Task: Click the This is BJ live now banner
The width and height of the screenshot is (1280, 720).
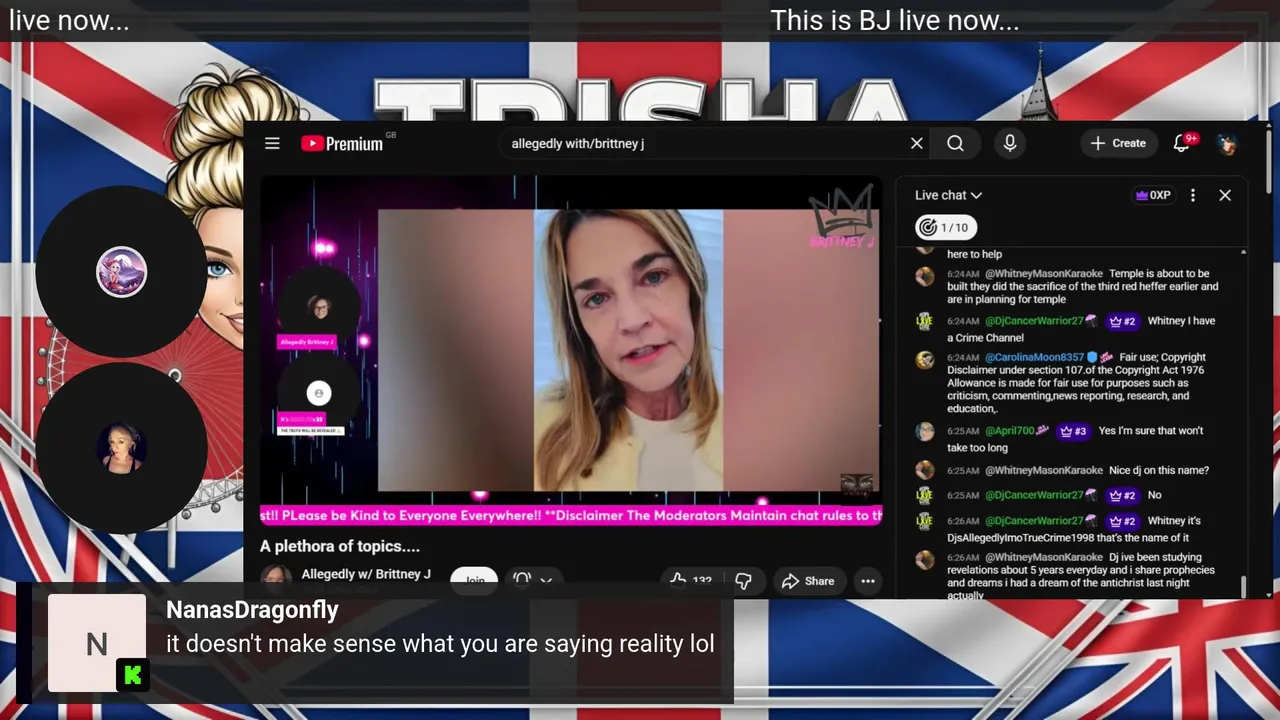Action: pos(894,21)
